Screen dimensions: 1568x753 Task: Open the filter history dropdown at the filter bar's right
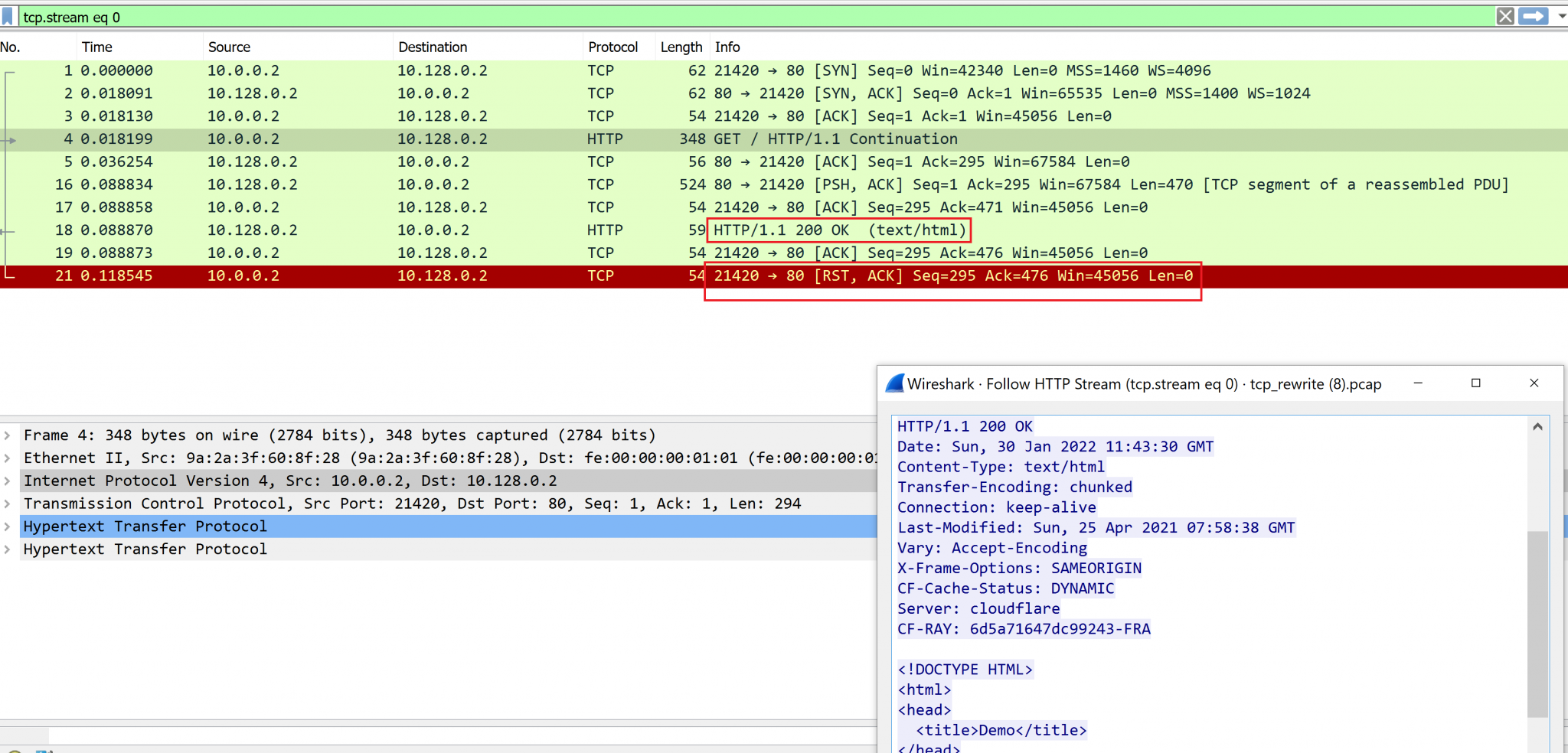coord(1561,16)
